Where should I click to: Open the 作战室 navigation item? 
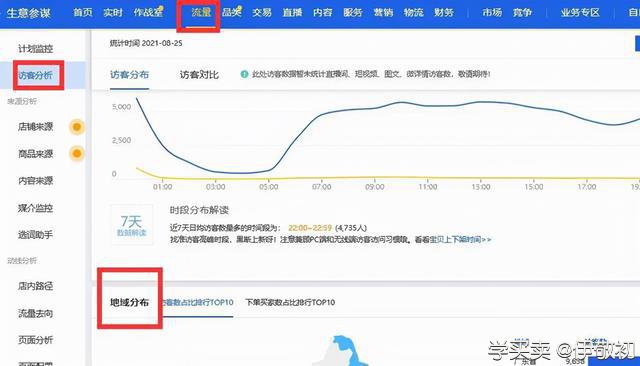(x=149, y=12)
